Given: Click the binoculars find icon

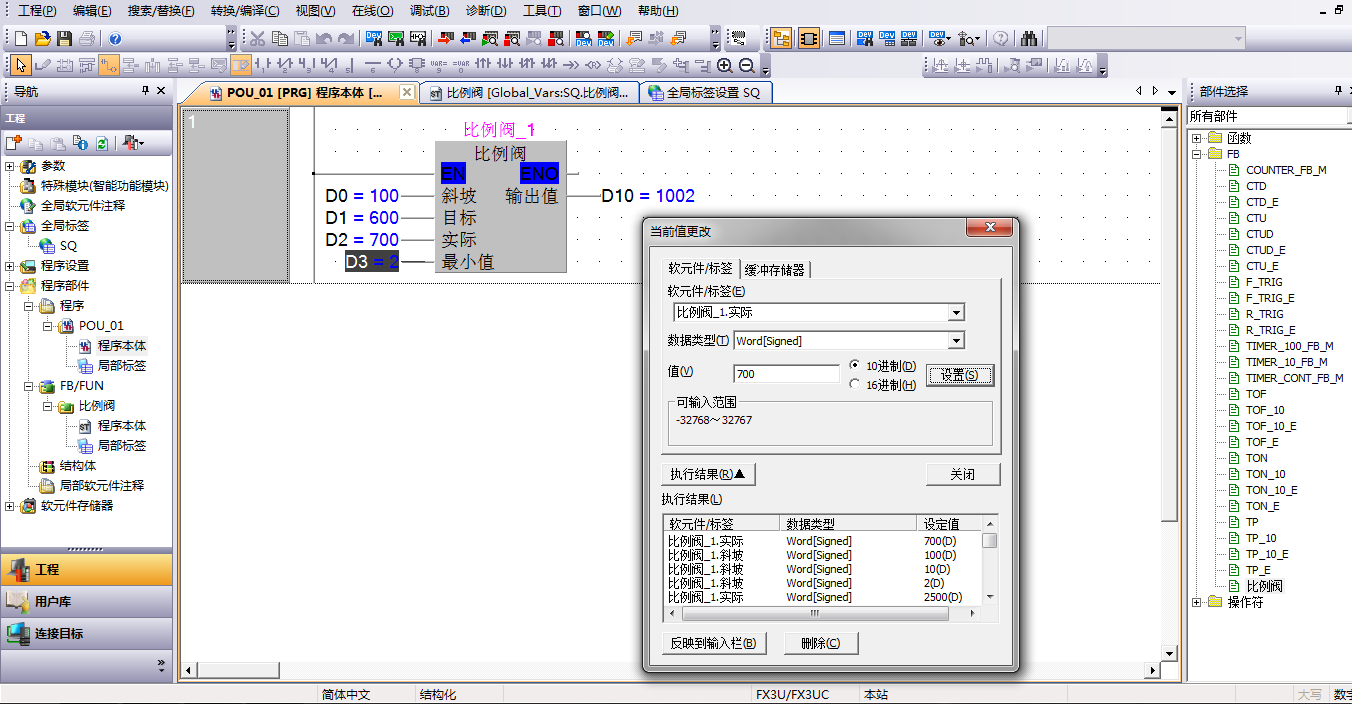Looking at the screenshot, I should pyautogui.click(x=1029, y=39).
